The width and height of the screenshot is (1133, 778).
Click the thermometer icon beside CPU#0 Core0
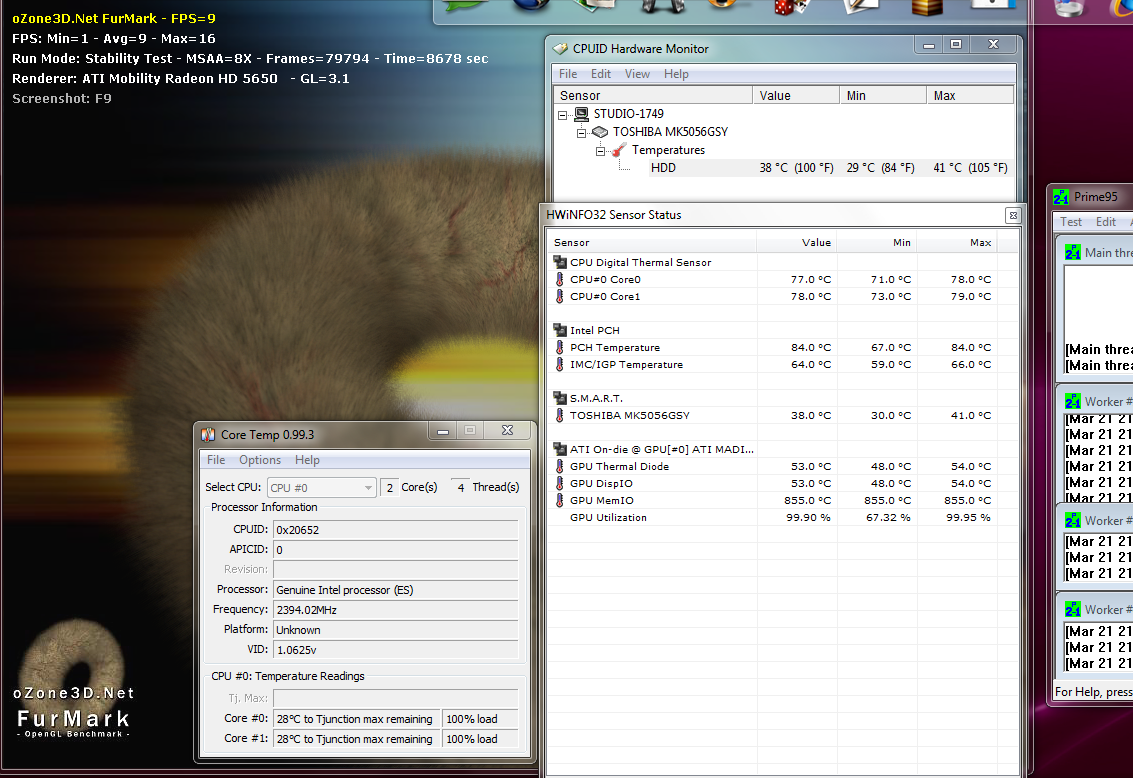[x=559, y=279]
